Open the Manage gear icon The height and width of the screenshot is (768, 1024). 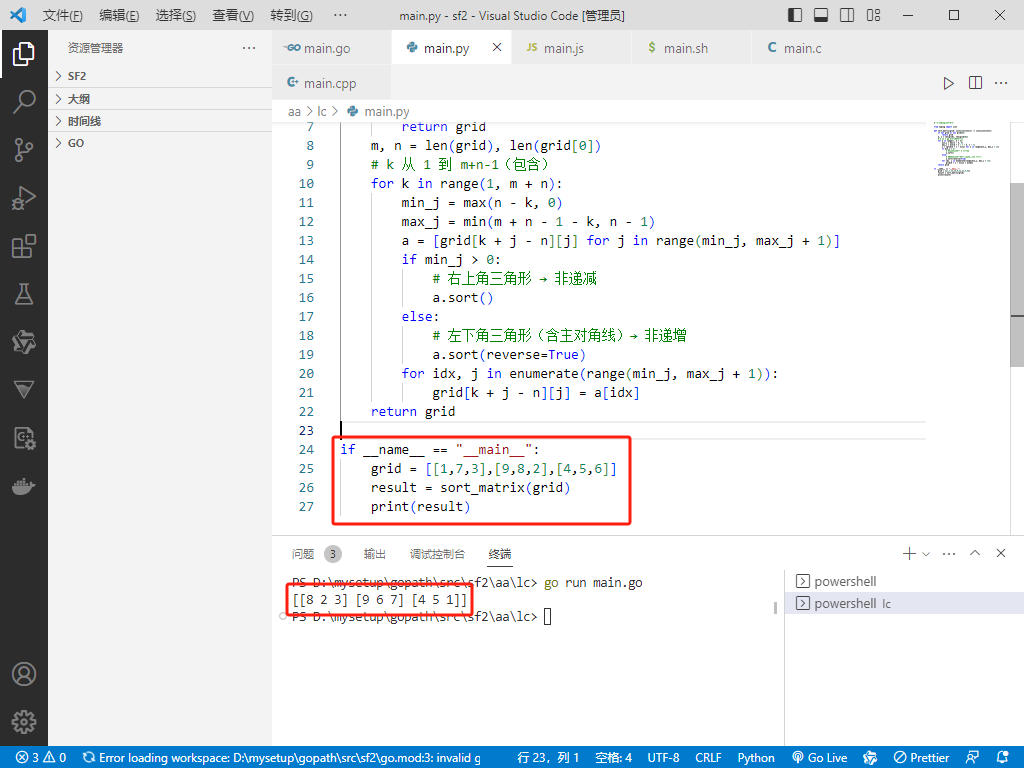click(x=24, y=722)
